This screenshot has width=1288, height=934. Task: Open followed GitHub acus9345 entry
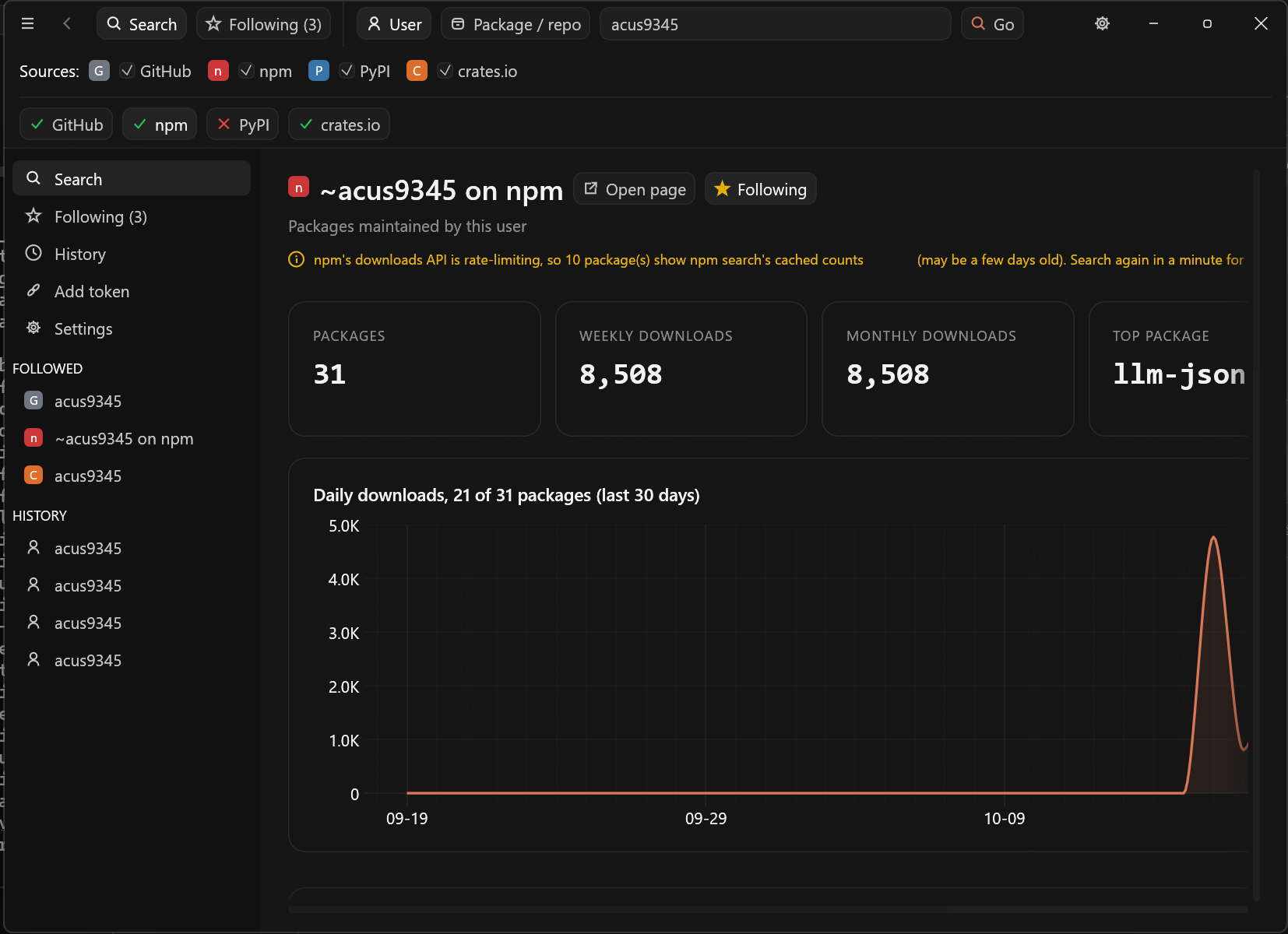[132, 401]
